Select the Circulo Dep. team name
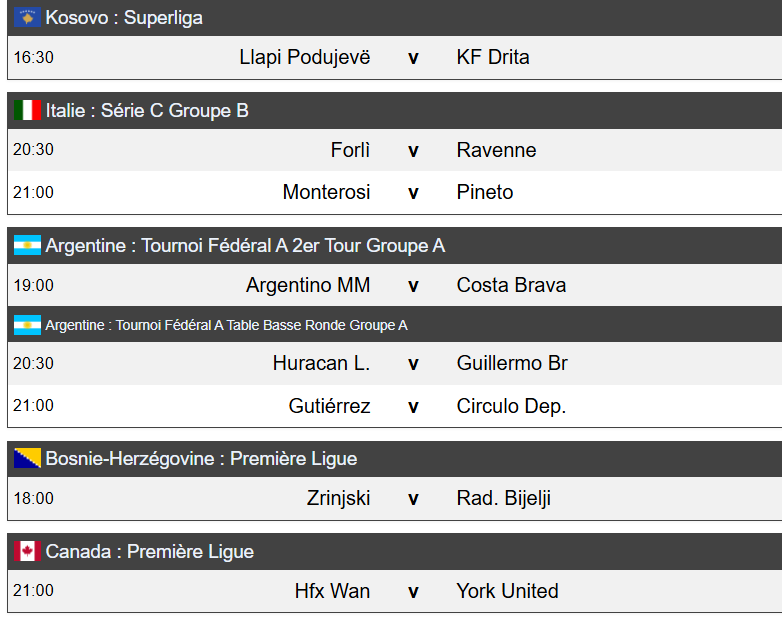782x618 pixels. tap(511, 407)
